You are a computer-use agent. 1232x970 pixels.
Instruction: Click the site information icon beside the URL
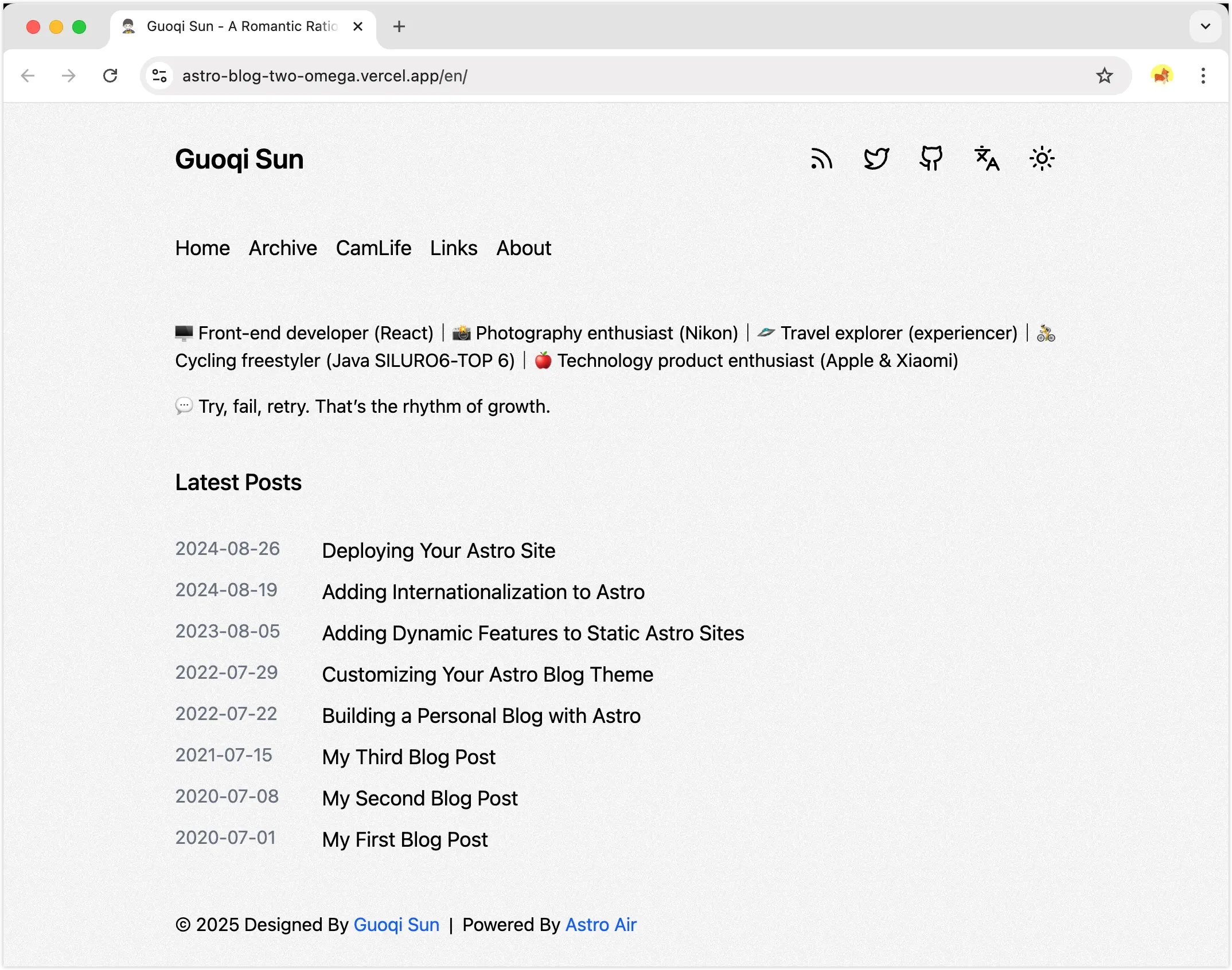point(158,75)
